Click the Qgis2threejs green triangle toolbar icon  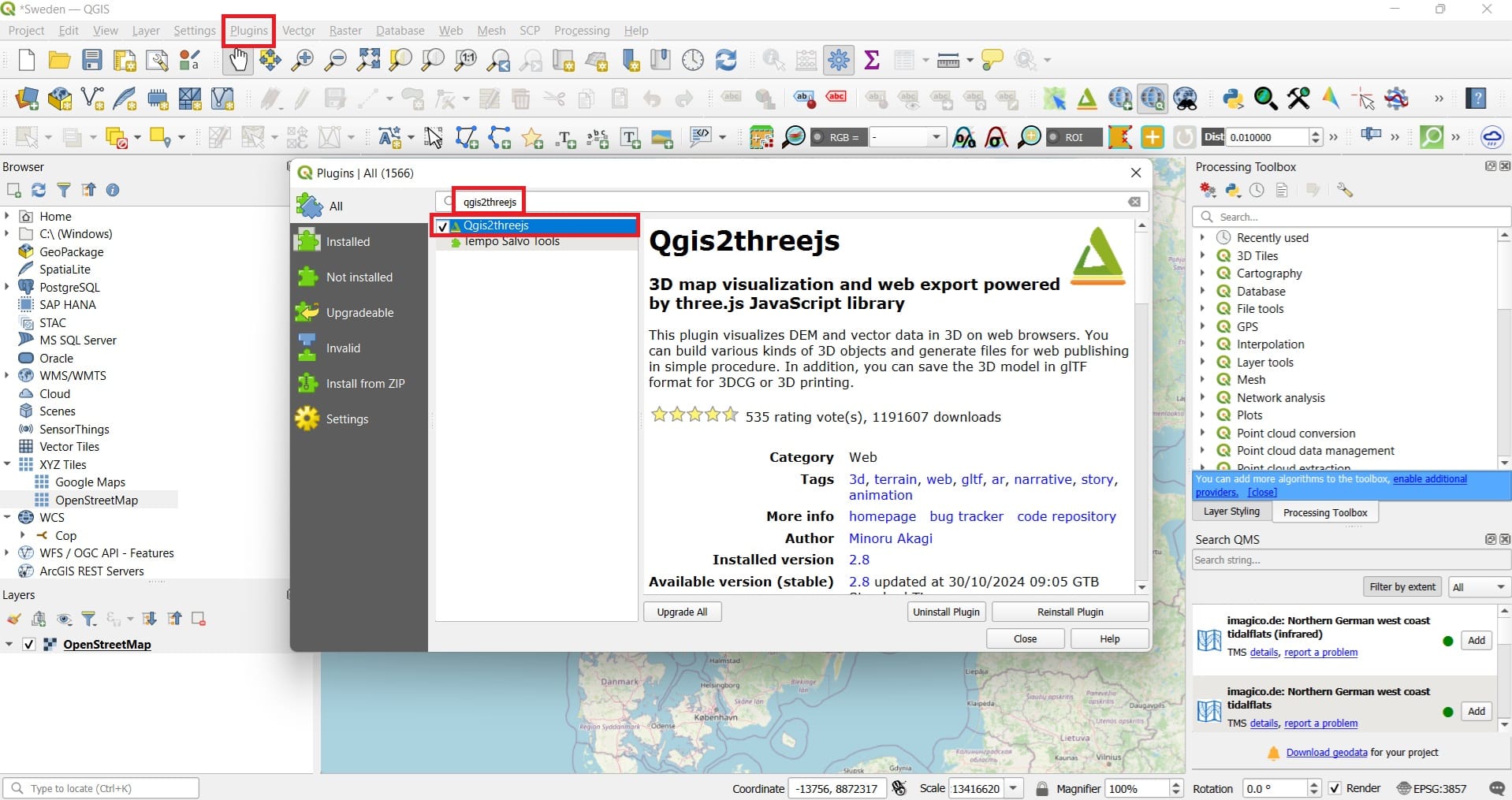pos(1087,99)
